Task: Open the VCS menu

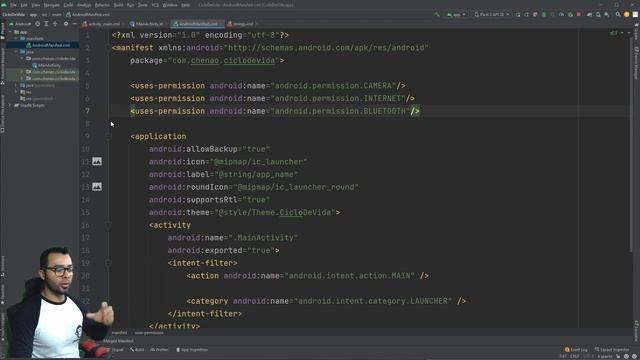Action: tap(155, 5)
